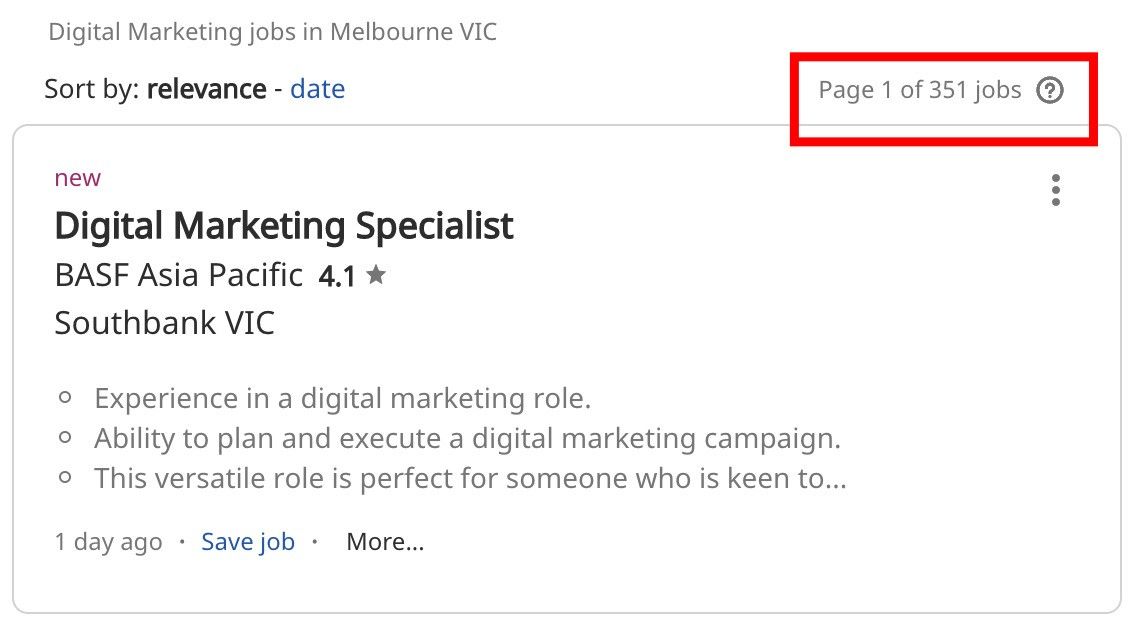Open the Digital Marketing Specialist job posting
Screen dimensions: 1136x624
tap(285, 225)
